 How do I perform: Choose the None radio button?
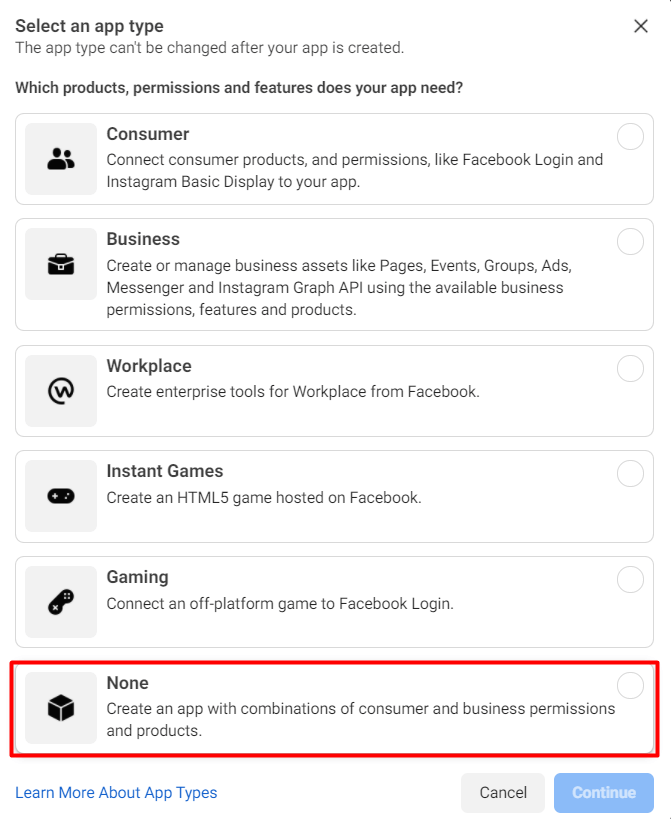(630, 685)
